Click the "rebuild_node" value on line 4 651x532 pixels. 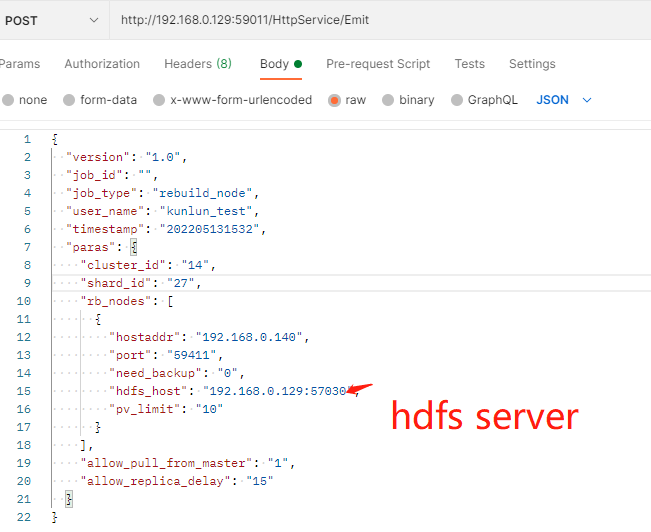point(202,193)
